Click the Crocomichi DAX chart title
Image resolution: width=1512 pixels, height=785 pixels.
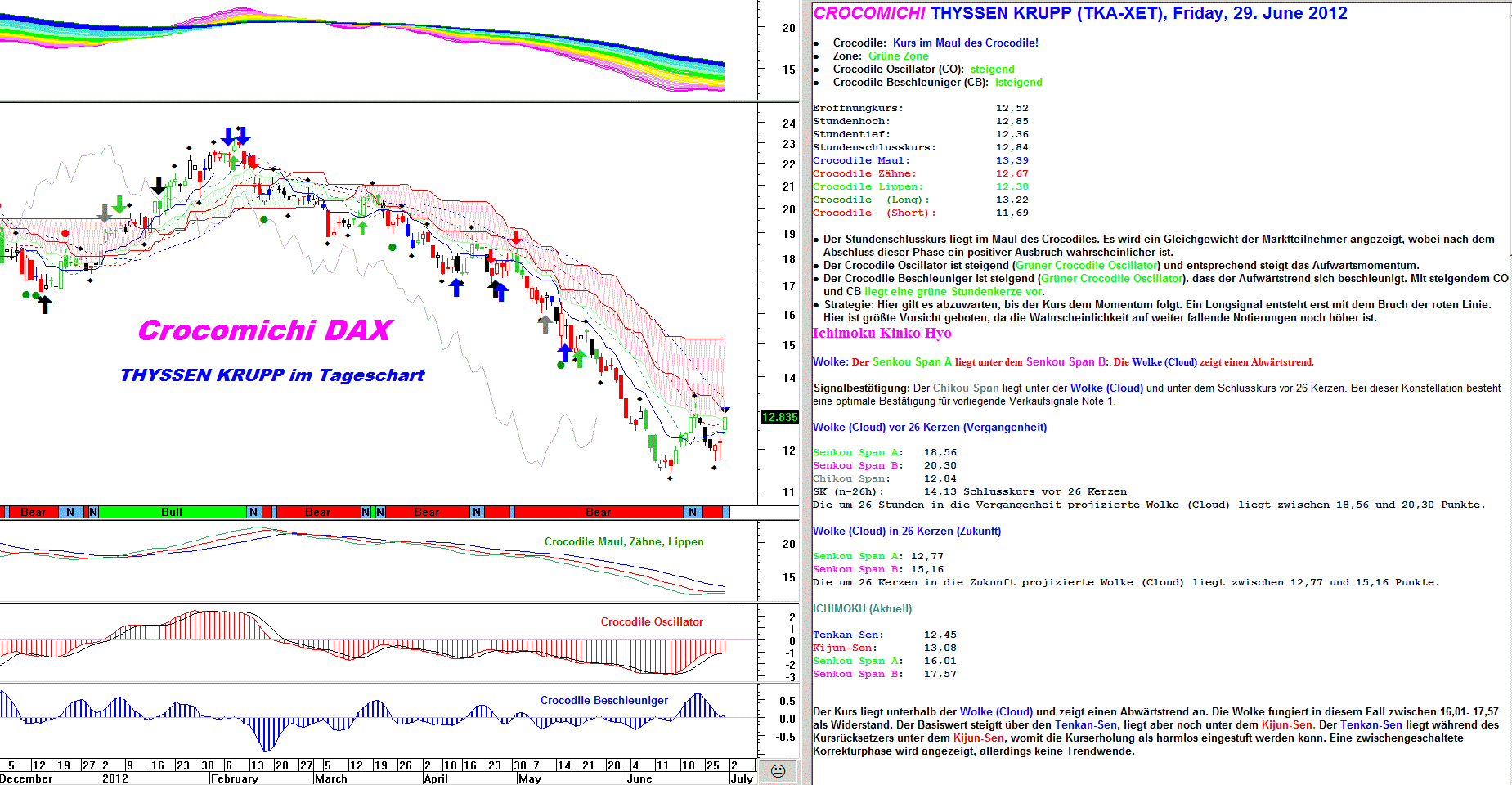coord(265,330)
